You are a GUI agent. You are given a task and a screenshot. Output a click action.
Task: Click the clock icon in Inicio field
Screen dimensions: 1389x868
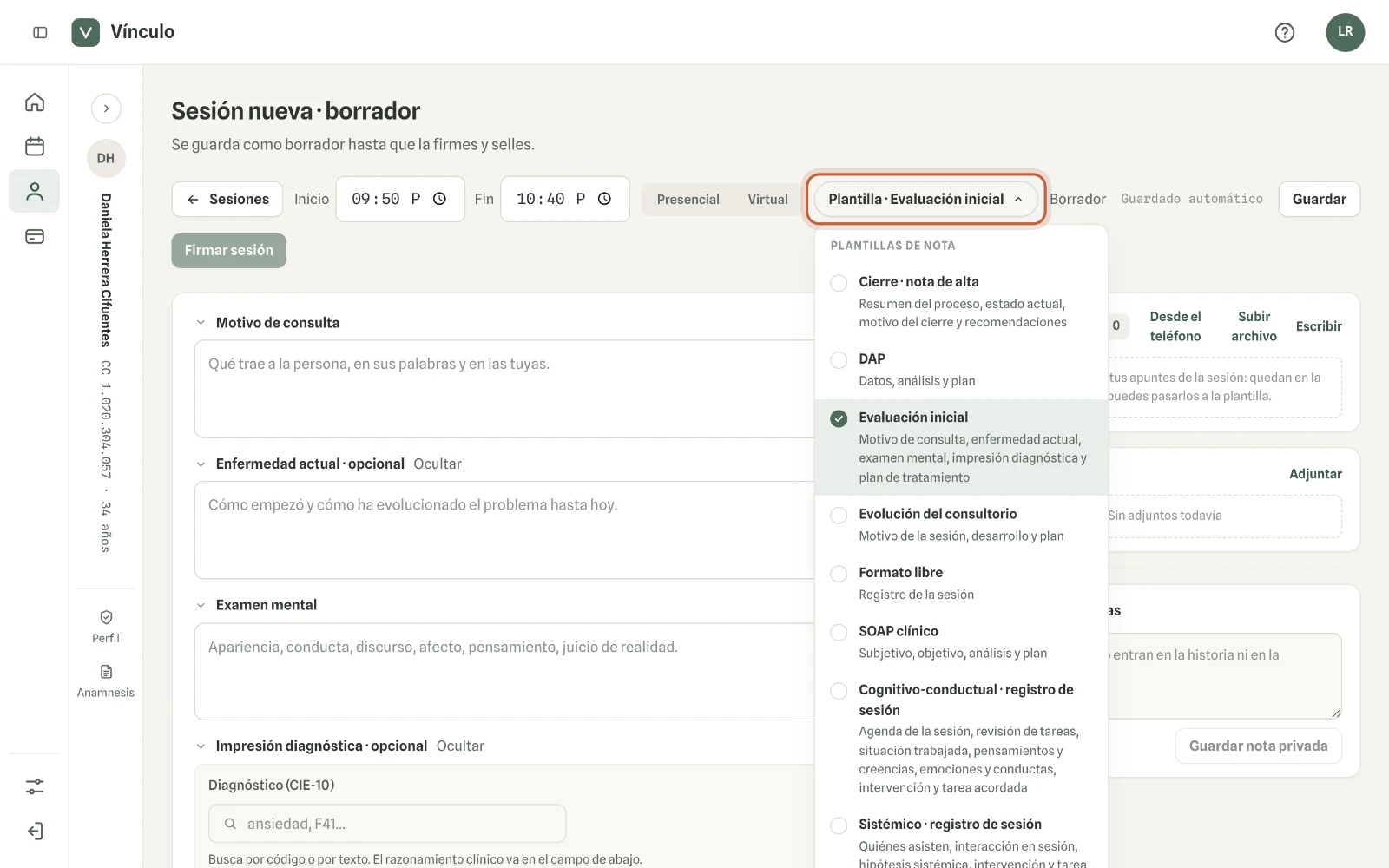pos(439,199)
